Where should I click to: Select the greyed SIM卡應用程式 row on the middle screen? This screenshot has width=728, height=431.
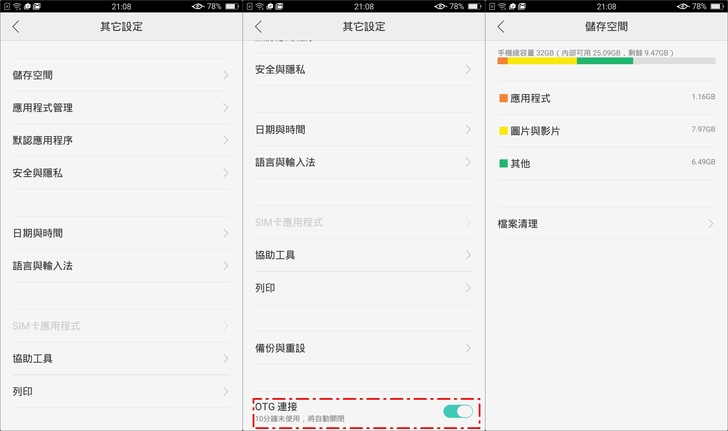tap(364, 222)
